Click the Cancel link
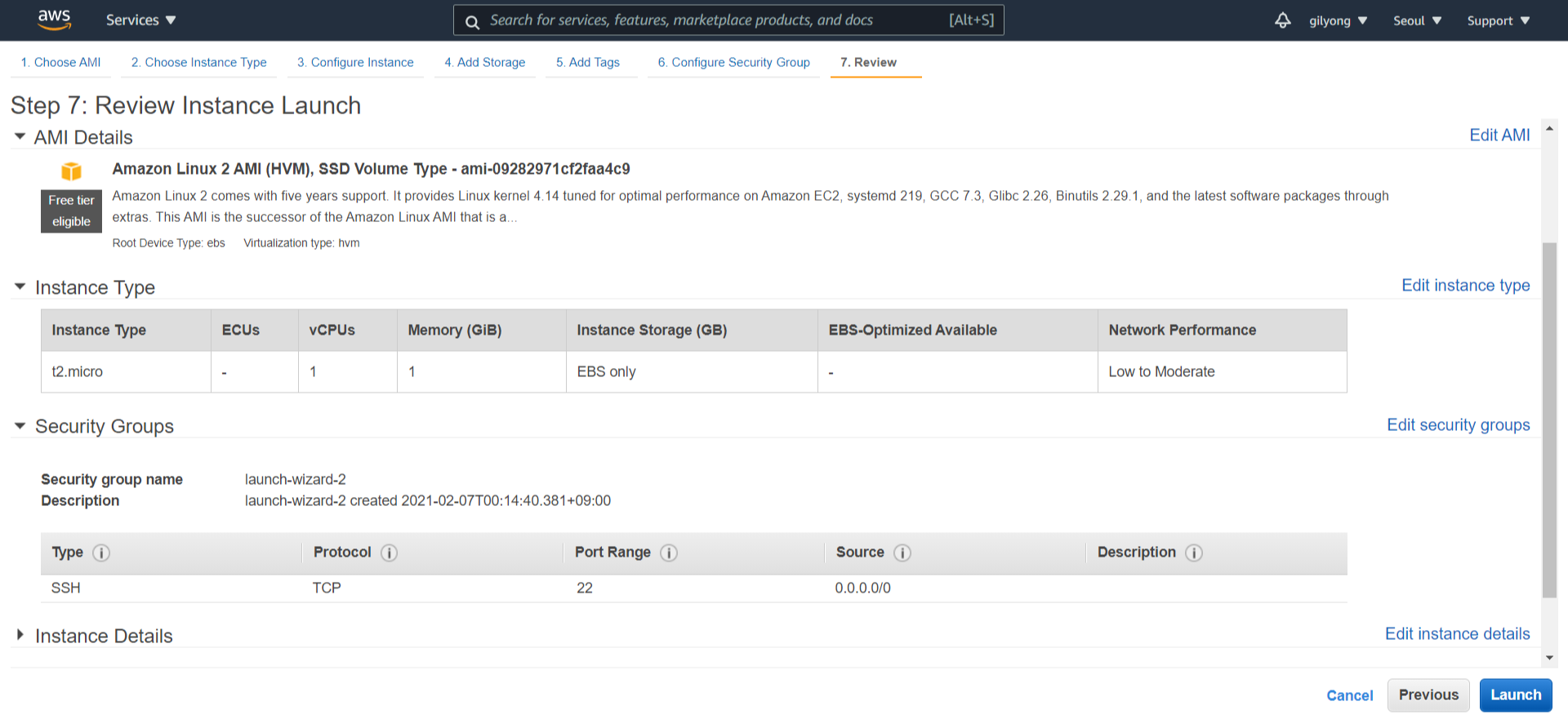Viewport: 1568px width, 728px height. click(x=1350, y=695)
